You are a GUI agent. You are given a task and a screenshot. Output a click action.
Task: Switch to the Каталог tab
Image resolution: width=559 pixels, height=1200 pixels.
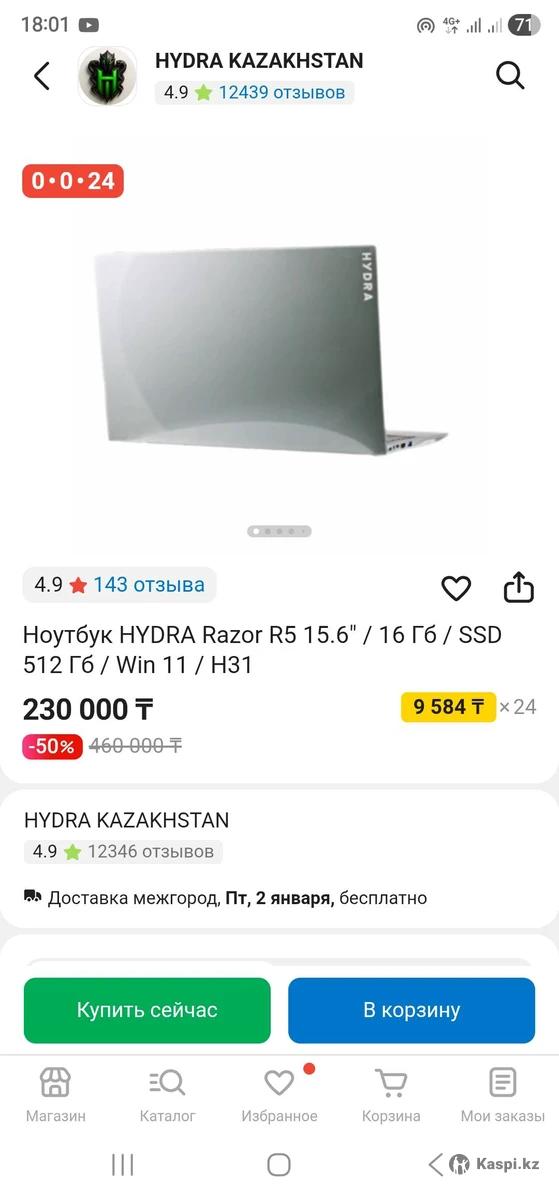tap(167, 1095)
